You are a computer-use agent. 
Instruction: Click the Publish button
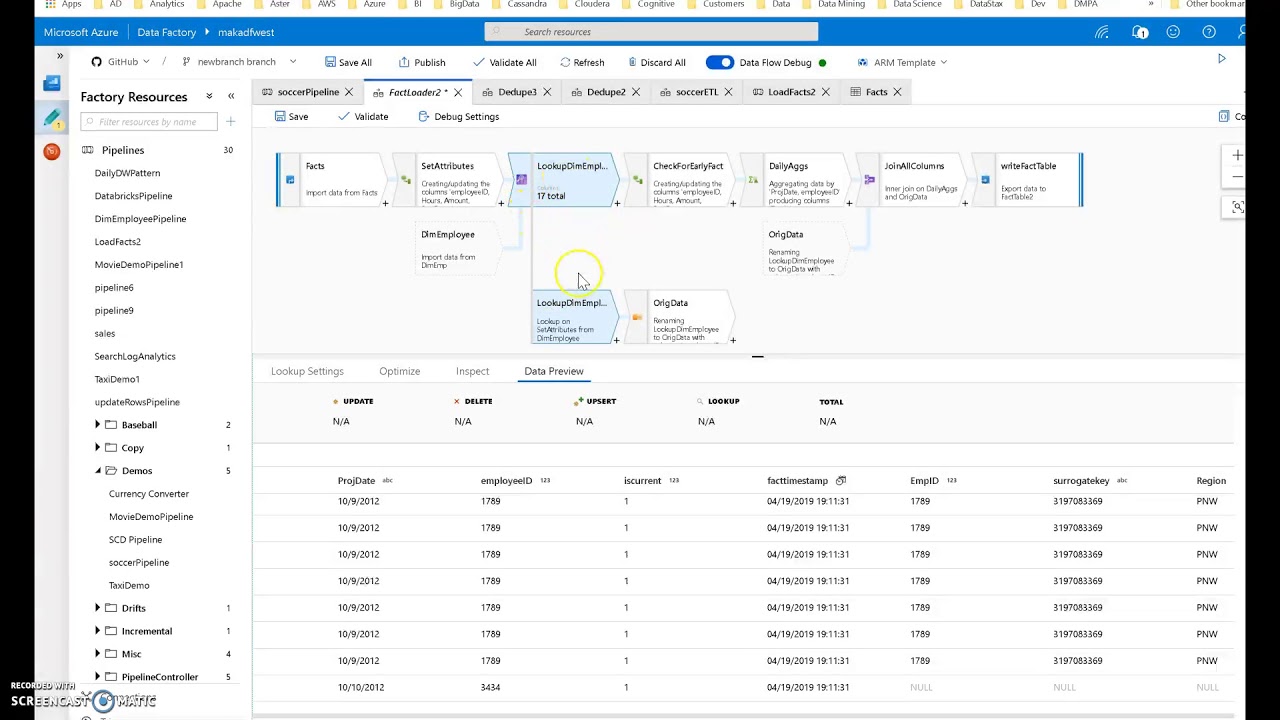point(422,63)
